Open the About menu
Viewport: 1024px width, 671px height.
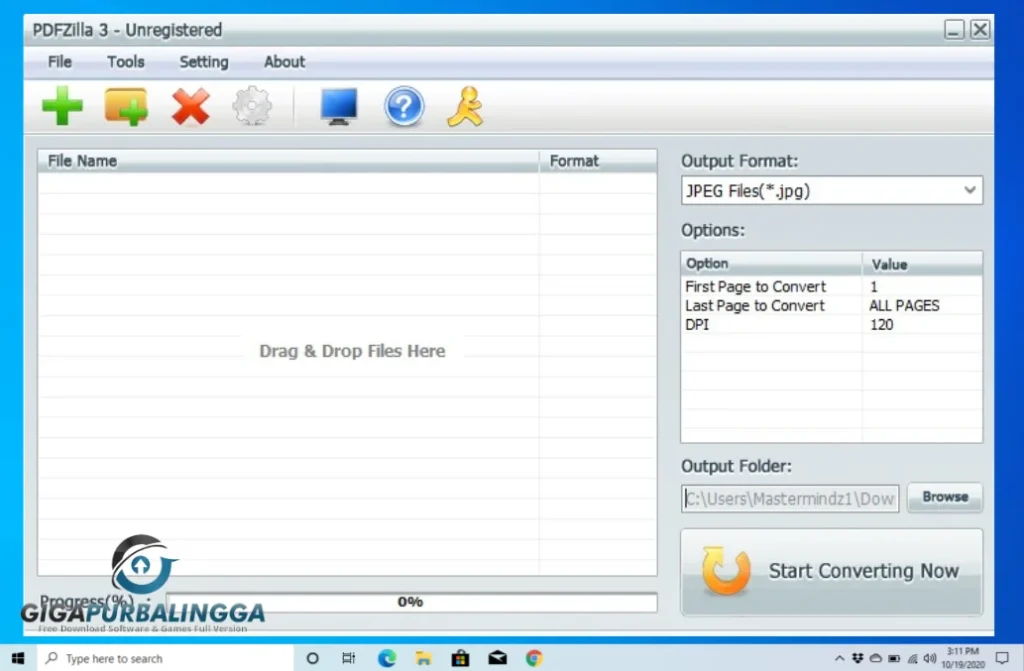click(x=284, y=62)
